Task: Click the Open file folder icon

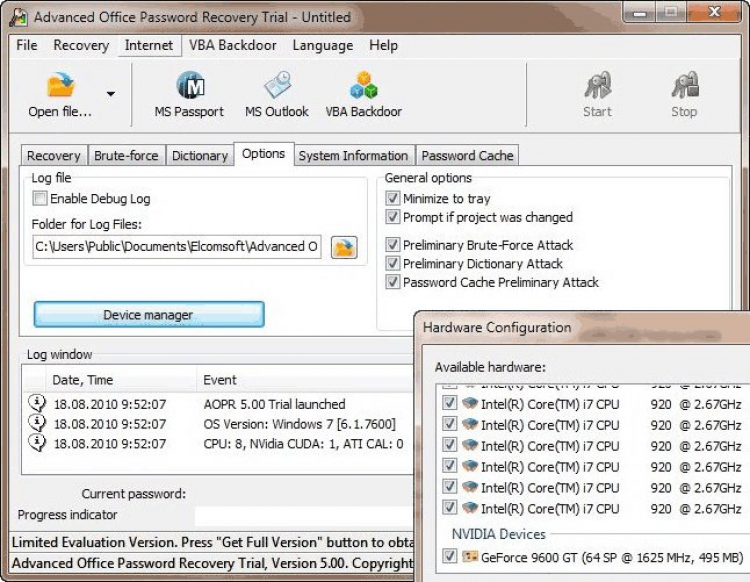Action: [61, 86]
